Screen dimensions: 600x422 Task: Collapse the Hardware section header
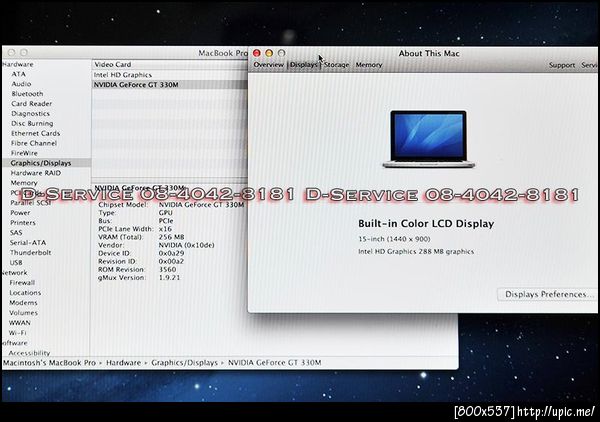[18, 64]
